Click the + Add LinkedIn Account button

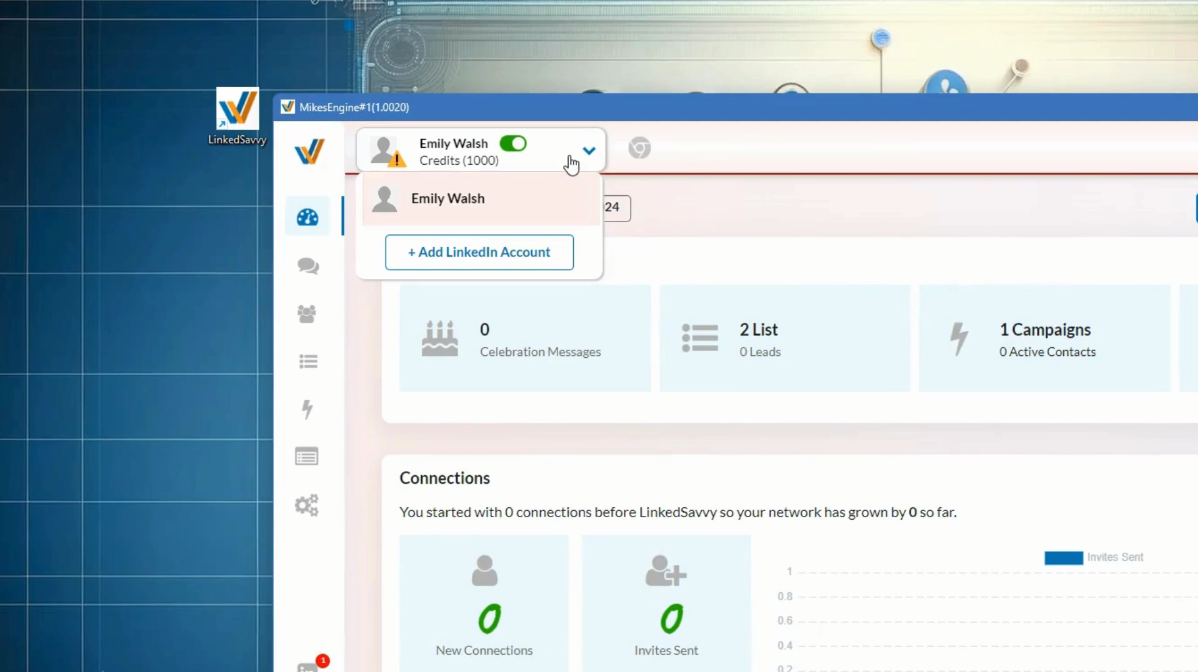pos(479,252)
